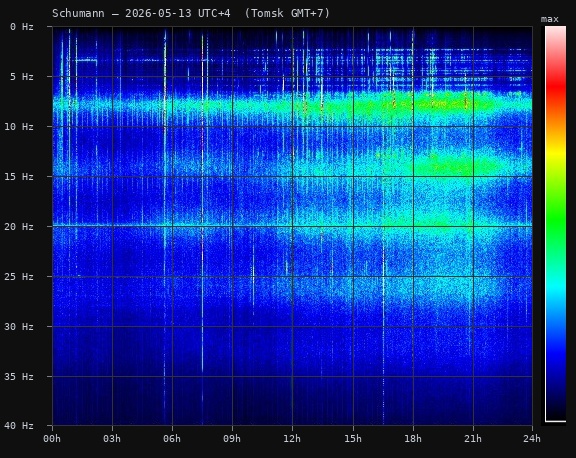576x458 pixels.
Task: Click the 10 Hz frequency label
Action: (19, 127)
